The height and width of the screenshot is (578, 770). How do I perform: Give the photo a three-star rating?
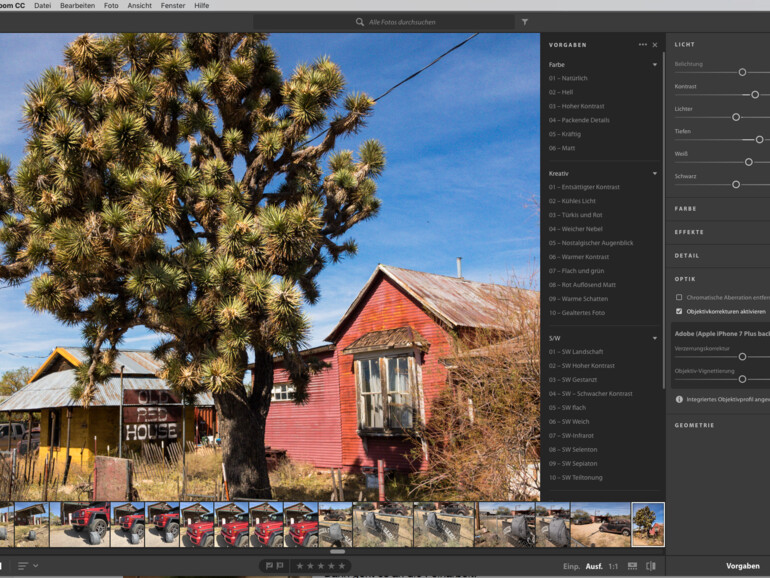point(321,566)
